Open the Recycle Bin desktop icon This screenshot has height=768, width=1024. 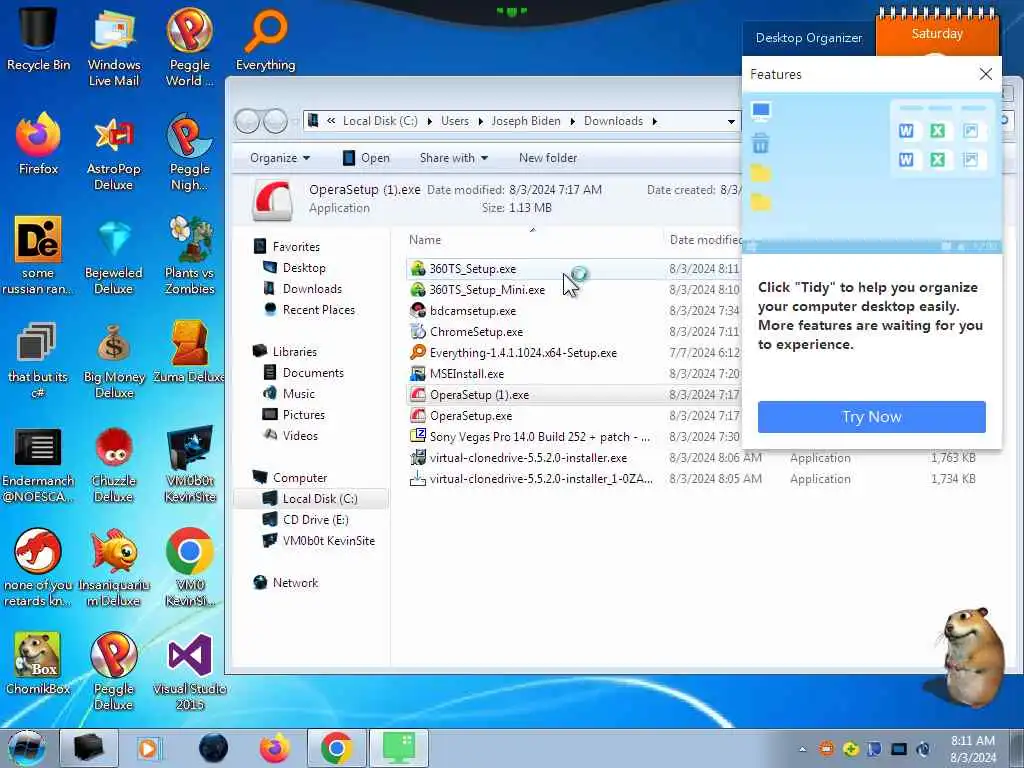point(38,38)
